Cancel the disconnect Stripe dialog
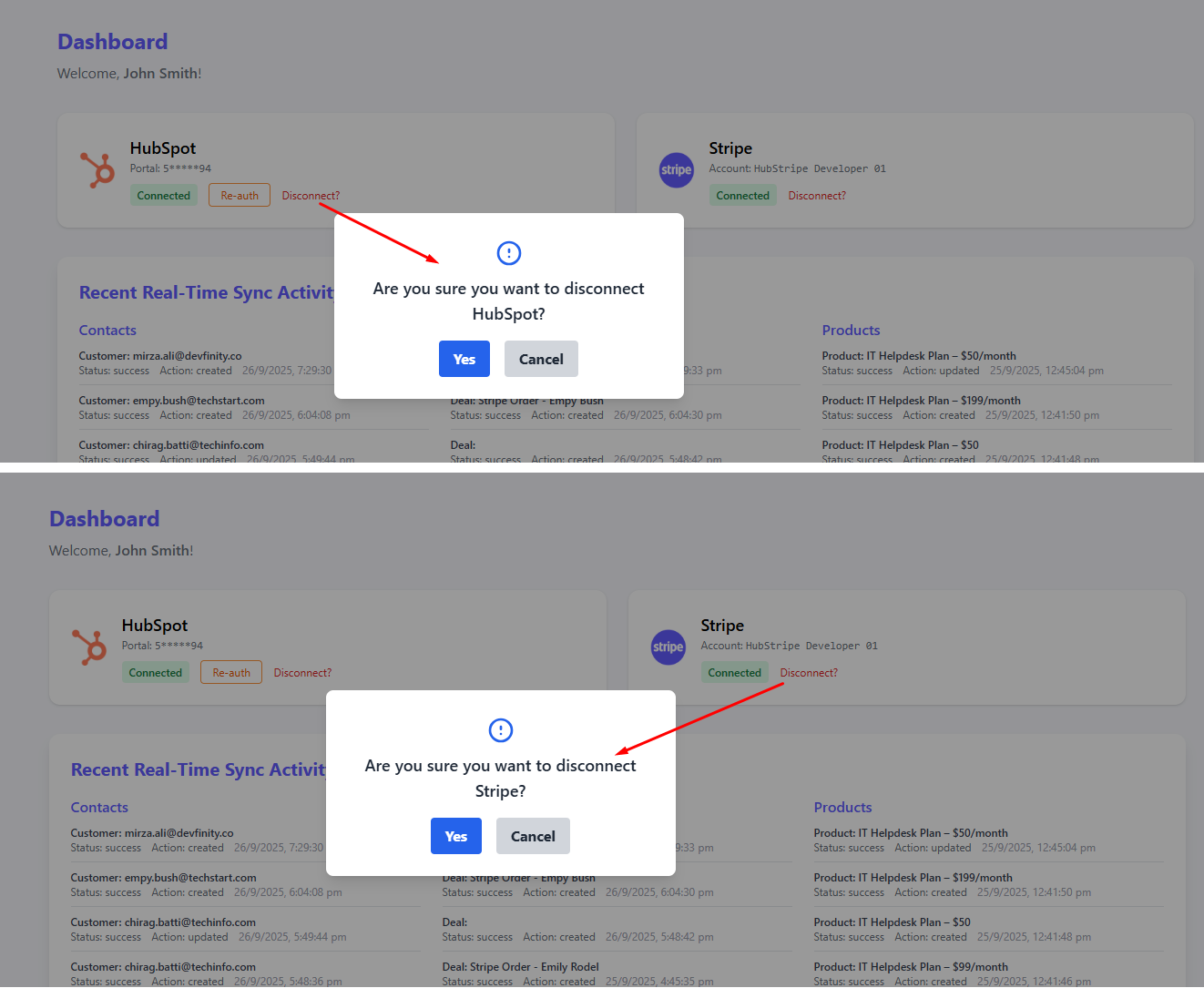Viewport: 1204px width, 988px height. point(533,836)
